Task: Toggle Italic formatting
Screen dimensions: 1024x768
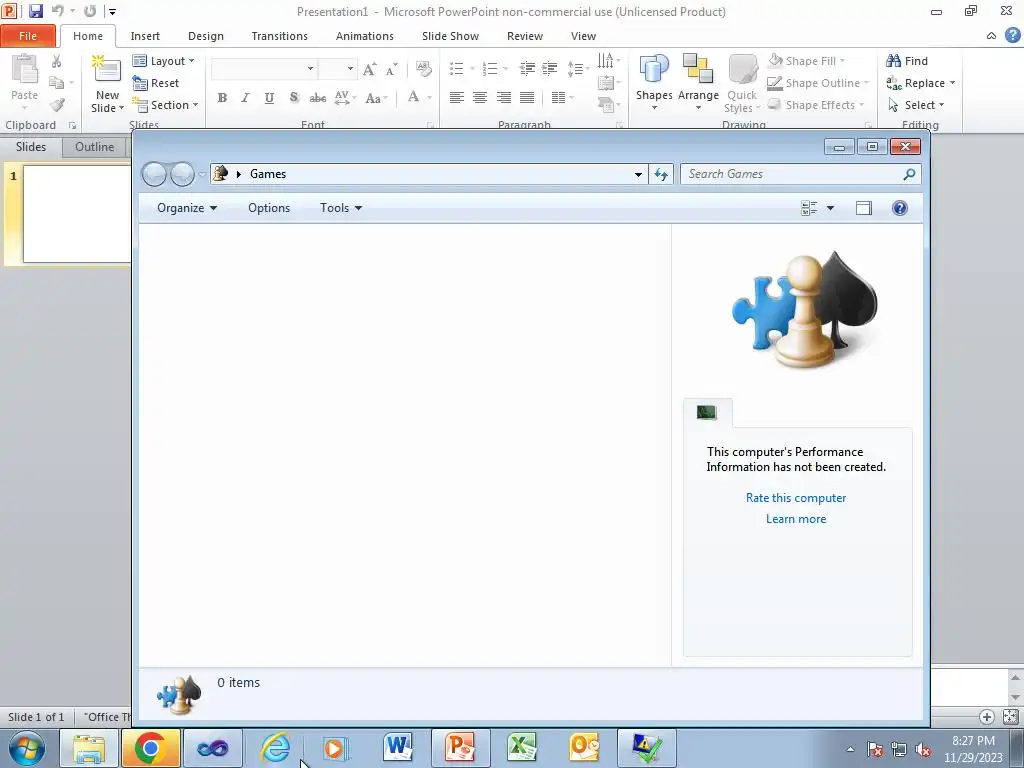Action: click(245, 98)
